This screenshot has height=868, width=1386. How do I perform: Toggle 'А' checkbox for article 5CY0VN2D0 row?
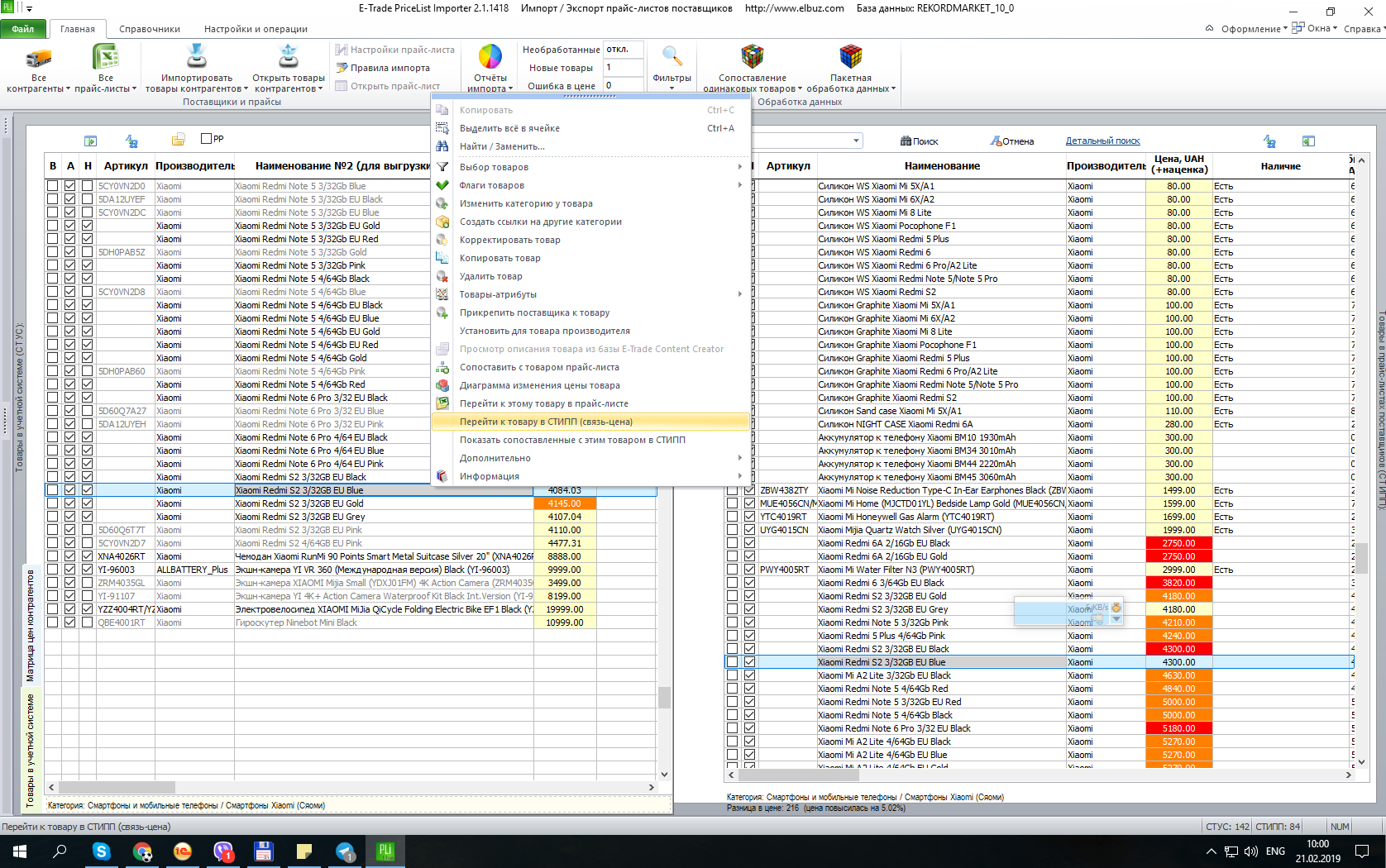click(69, 186)
